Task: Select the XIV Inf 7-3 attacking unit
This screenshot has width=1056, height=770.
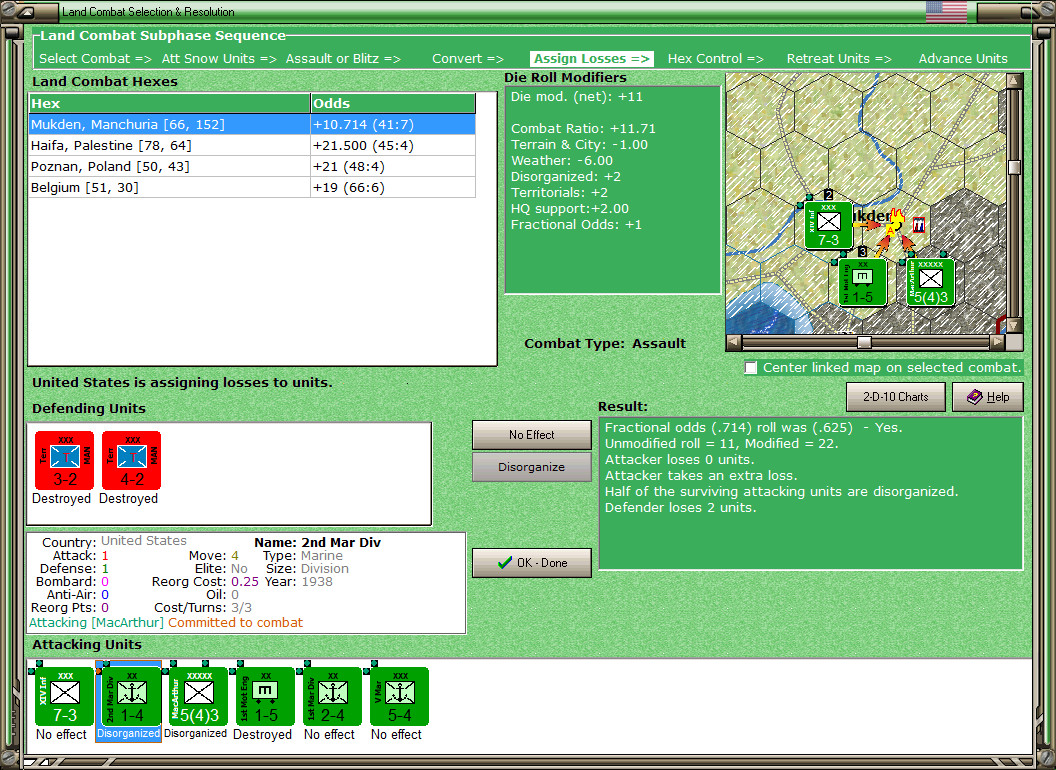Action: [x=64, y=697]
